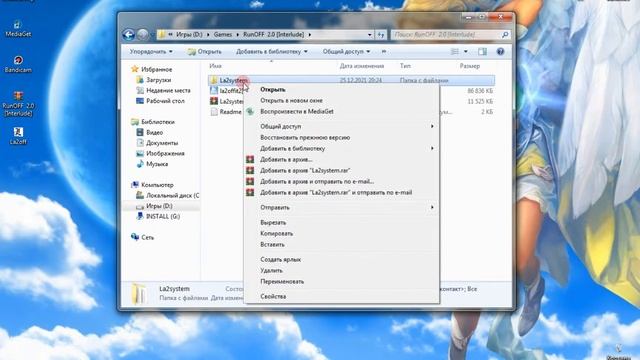Open the Упорядочить menu
Screen dimensions: 640x360
[x=151, y=51]
